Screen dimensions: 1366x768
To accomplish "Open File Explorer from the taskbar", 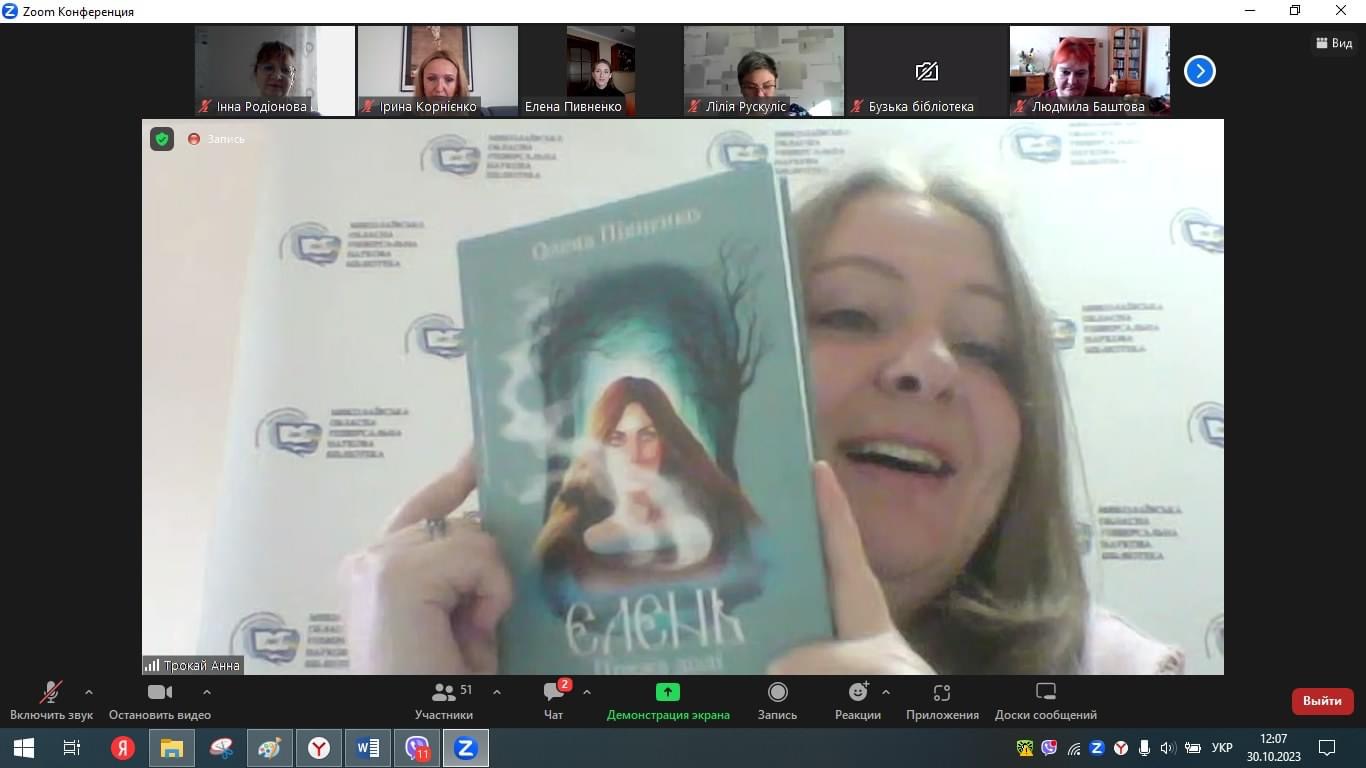I will click(172, 748).
